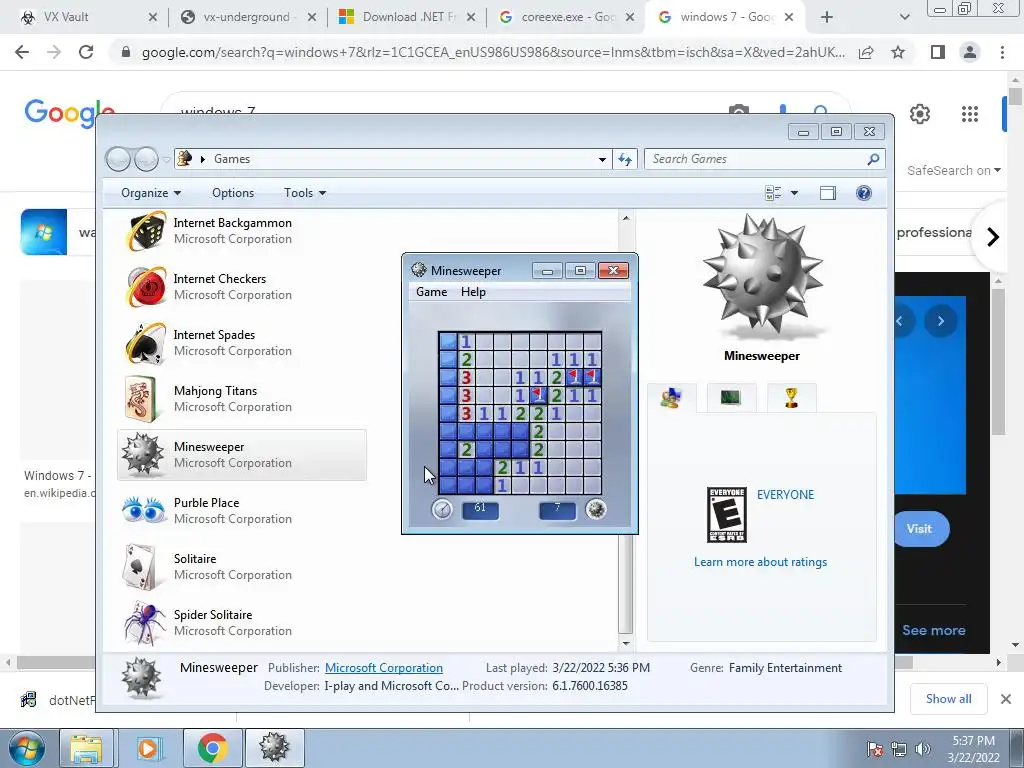Screen dimensions: 1024x768
Task: Open Windows Media Player from the taskbar
Action: pyautogui.click(x=148, y=748)
